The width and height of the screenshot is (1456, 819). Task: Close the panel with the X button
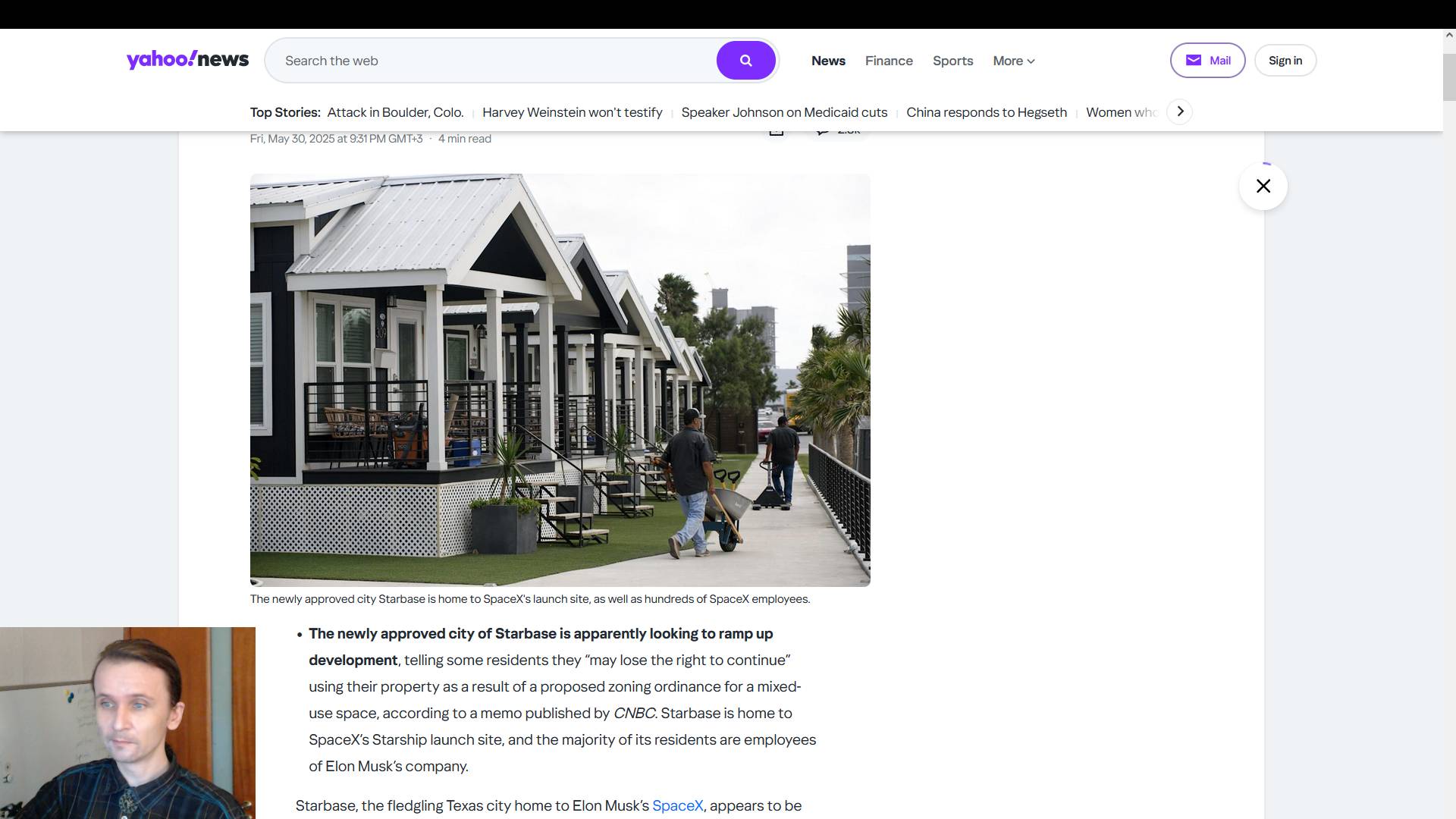click(1263, 186)
